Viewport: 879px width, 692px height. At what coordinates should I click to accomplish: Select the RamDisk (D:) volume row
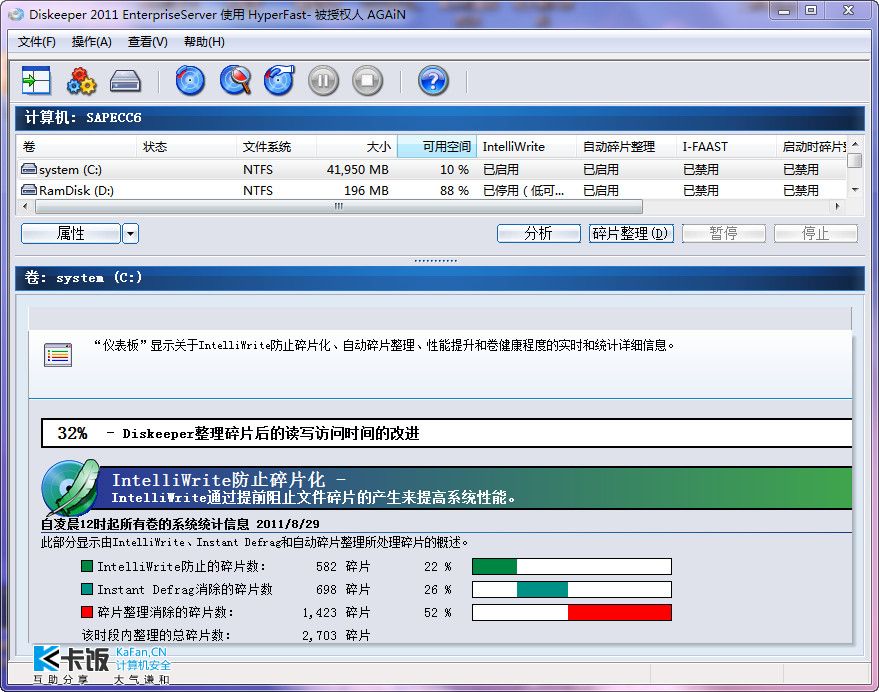pyautogui.click(x=431, y=190)
